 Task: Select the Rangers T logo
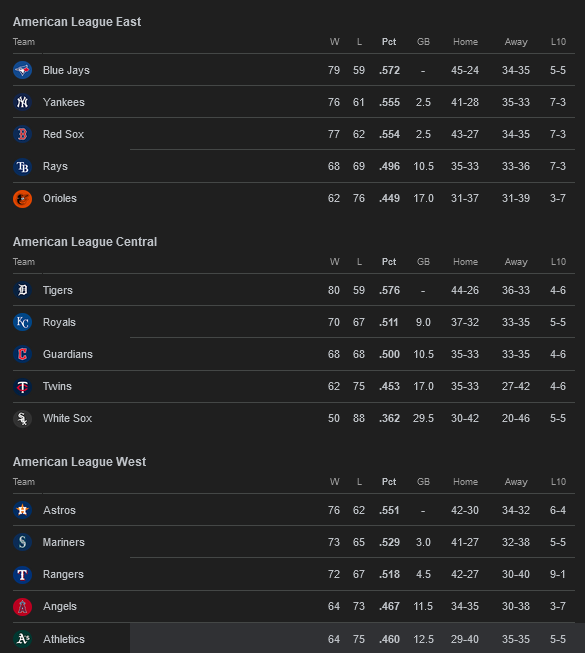coord(22,574)
